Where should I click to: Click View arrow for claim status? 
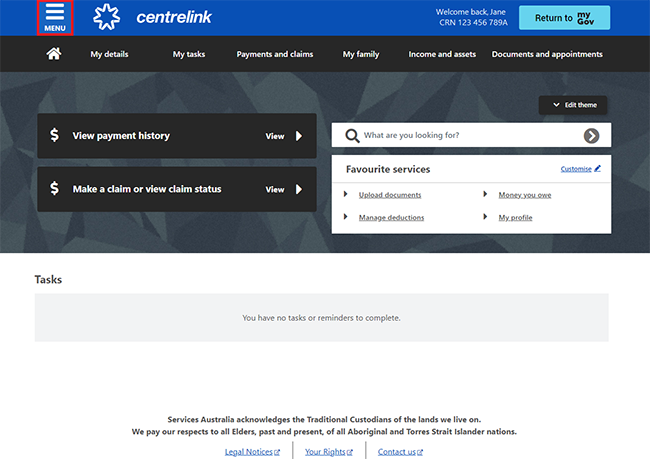point(298,189)
